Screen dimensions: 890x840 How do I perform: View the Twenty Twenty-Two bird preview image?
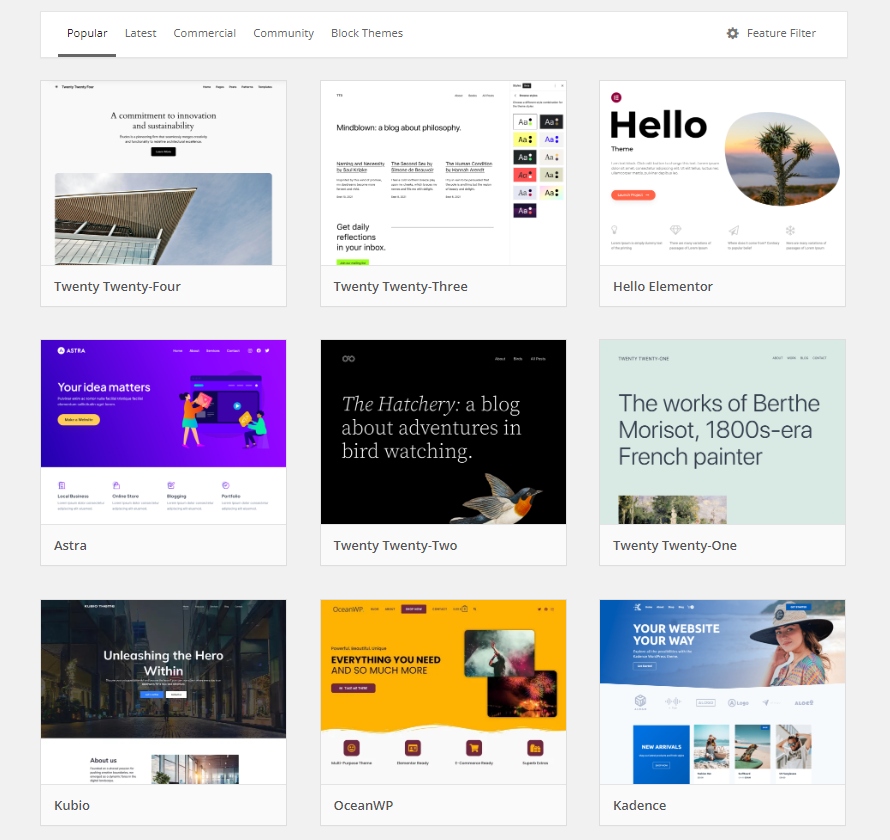pyautogui.click(x=443, y=432)
